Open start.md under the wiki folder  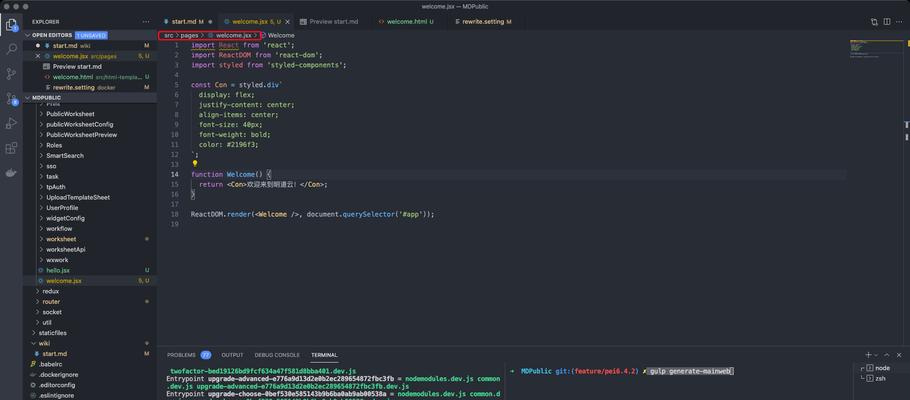[55, 354]
